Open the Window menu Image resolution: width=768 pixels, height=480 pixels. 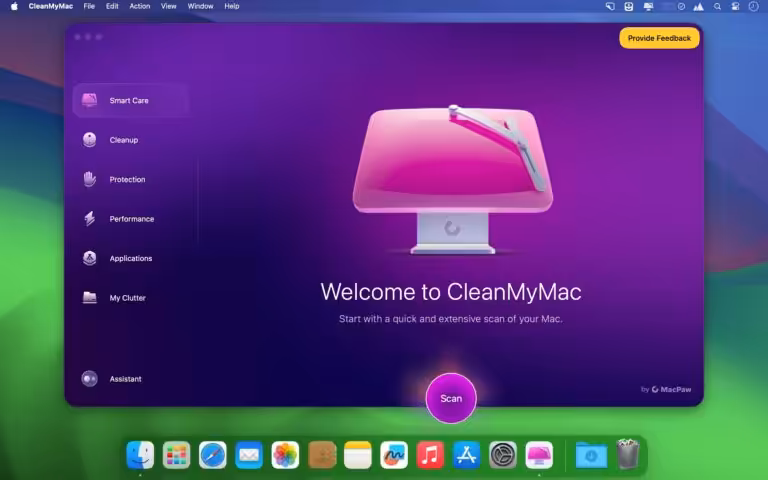pyautogui.click(x=200, y=6)
